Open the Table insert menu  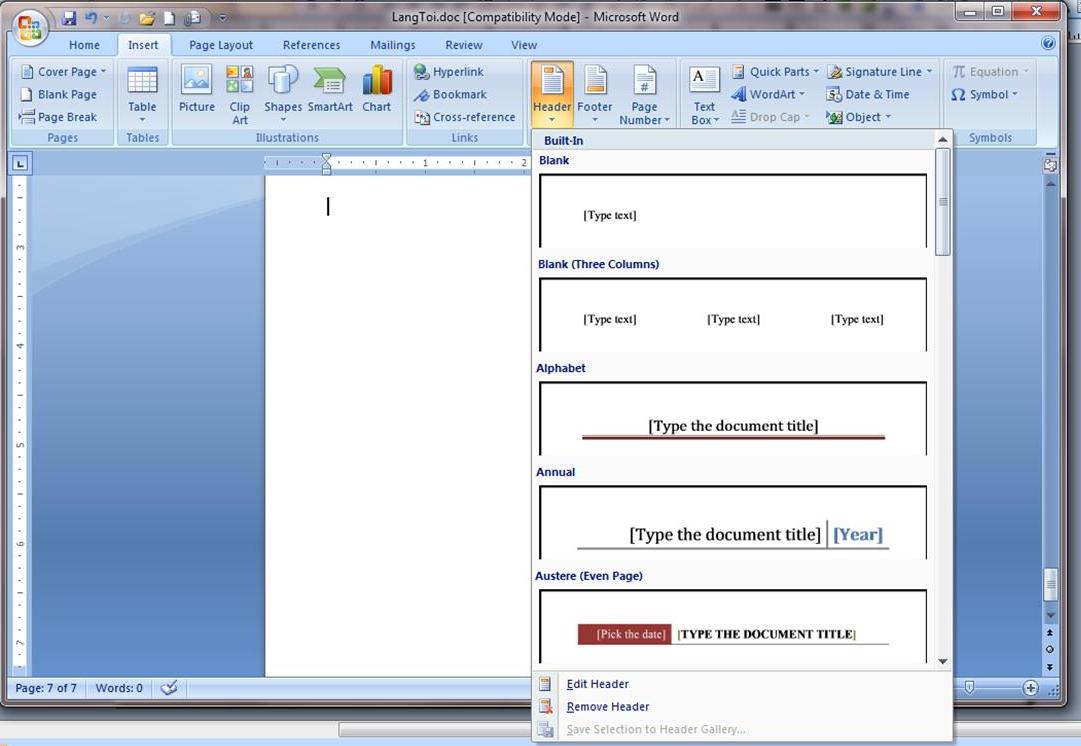pos(142,94)
